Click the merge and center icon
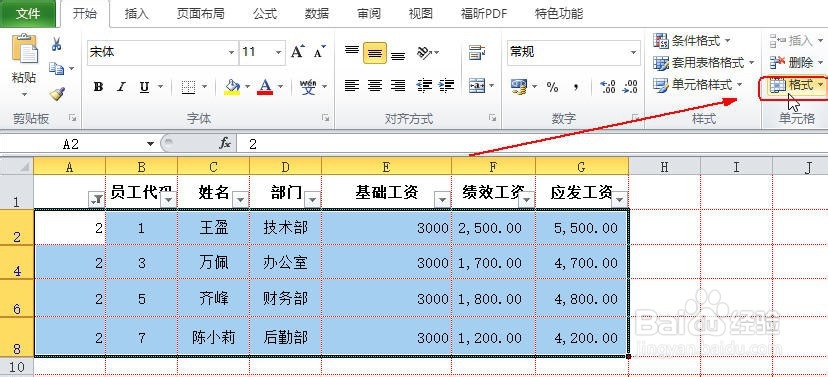This screenshot has width=828, height=377. point(477,86)
